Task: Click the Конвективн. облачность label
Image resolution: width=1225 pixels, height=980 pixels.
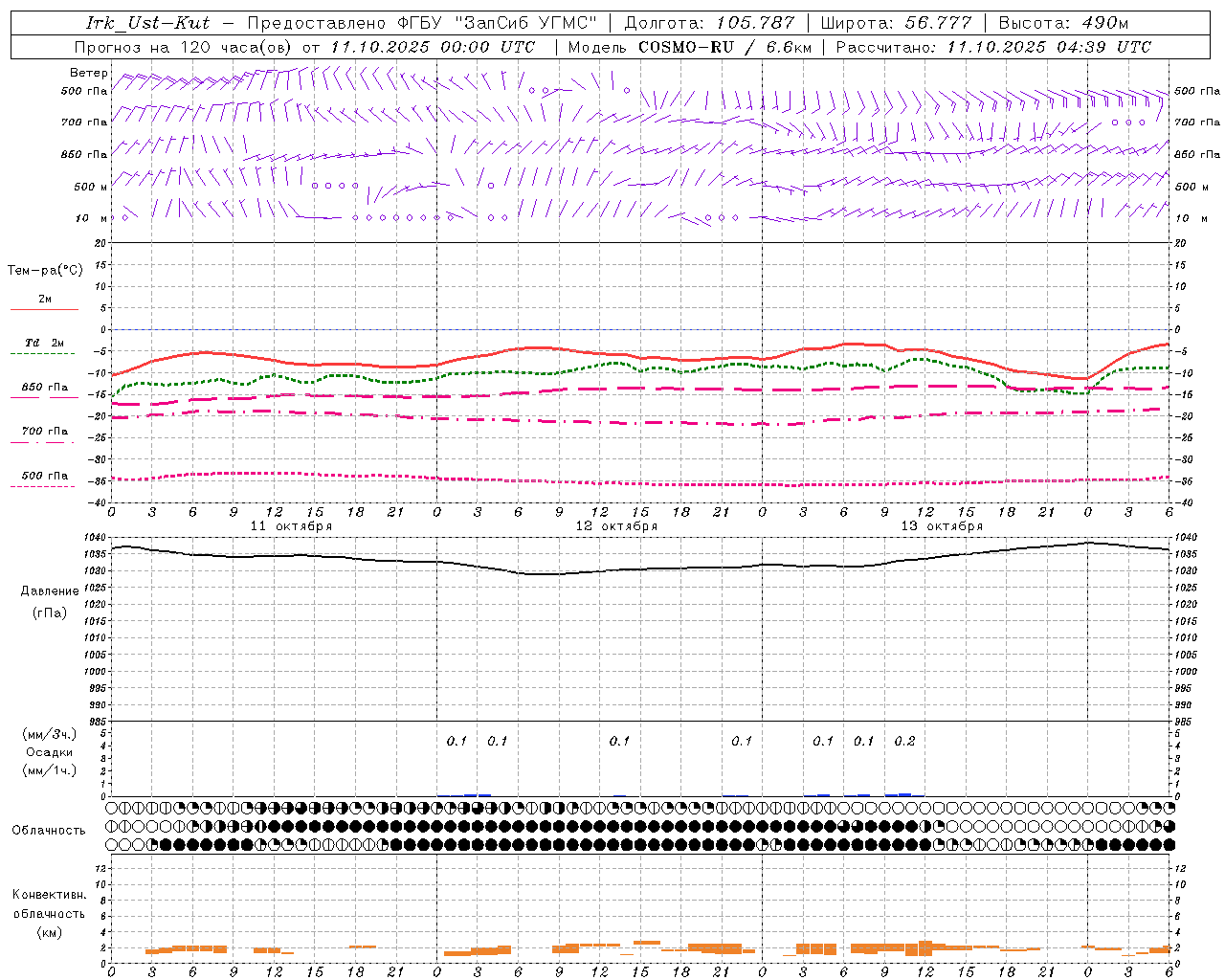Action: 48,904
